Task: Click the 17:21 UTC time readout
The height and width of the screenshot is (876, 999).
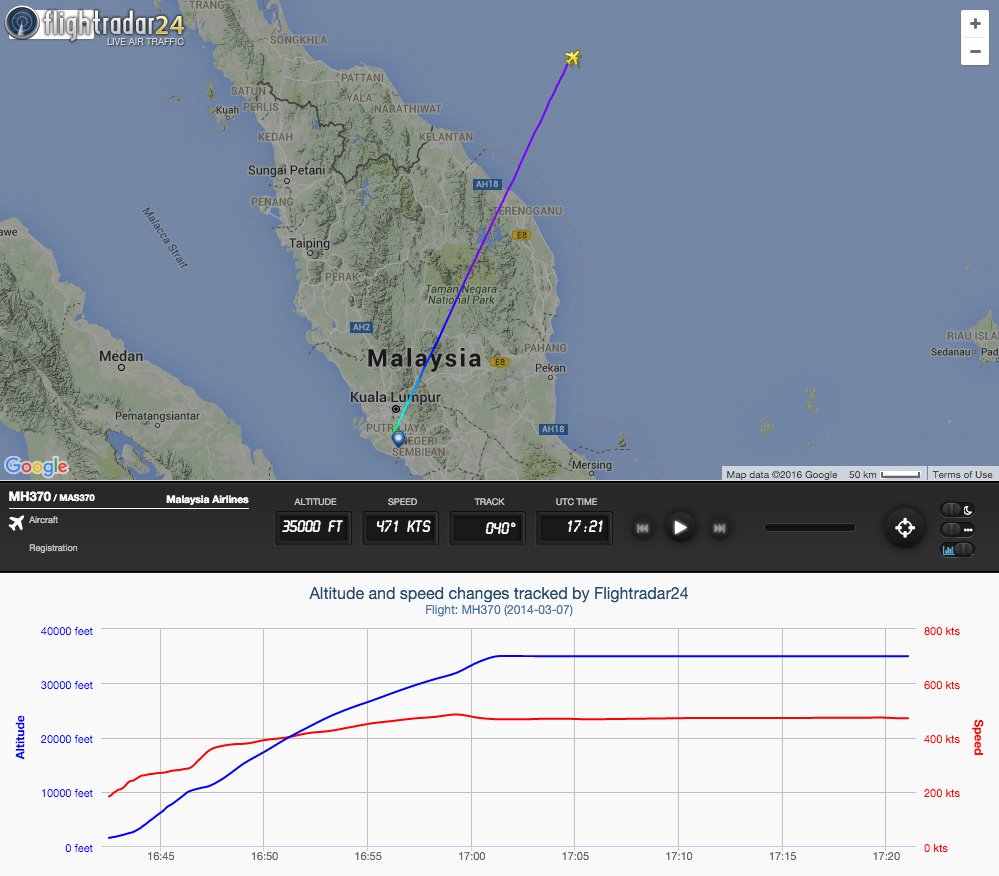Action: (x=575, y=527)
